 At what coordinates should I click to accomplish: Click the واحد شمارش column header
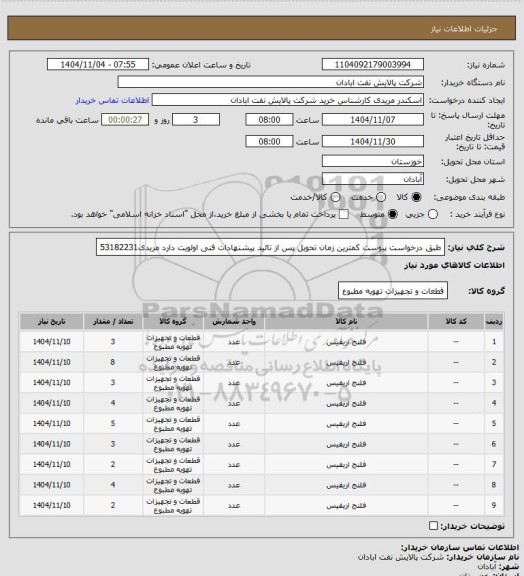point(234,321)
